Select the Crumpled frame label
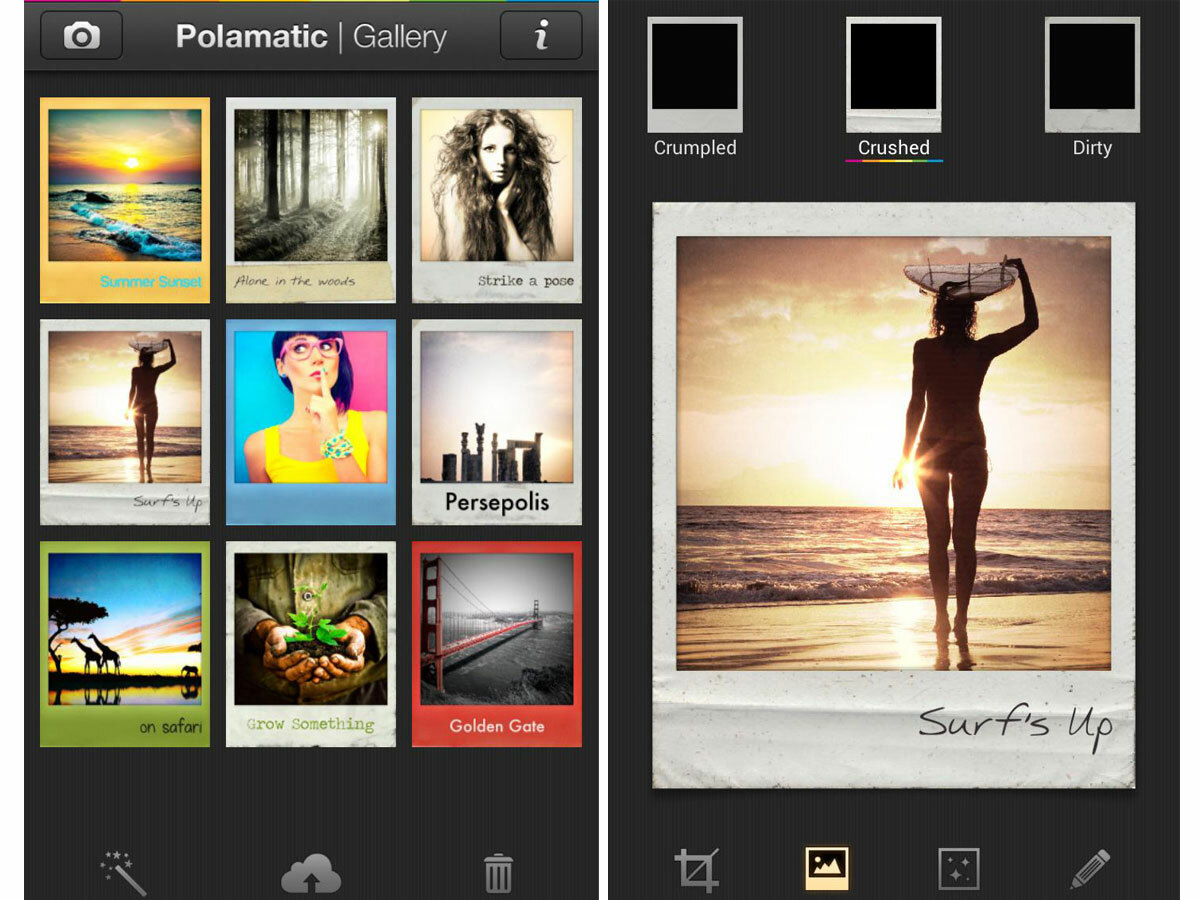 695,148
